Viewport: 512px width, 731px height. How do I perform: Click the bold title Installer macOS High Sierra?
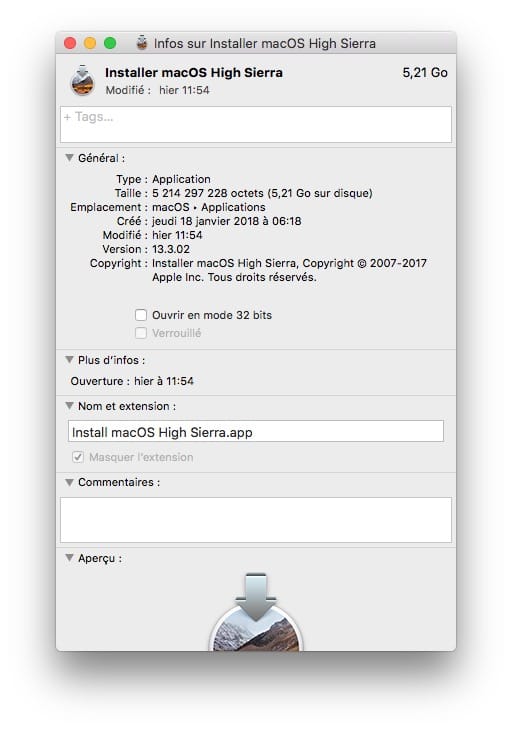[x=194, y=73]
